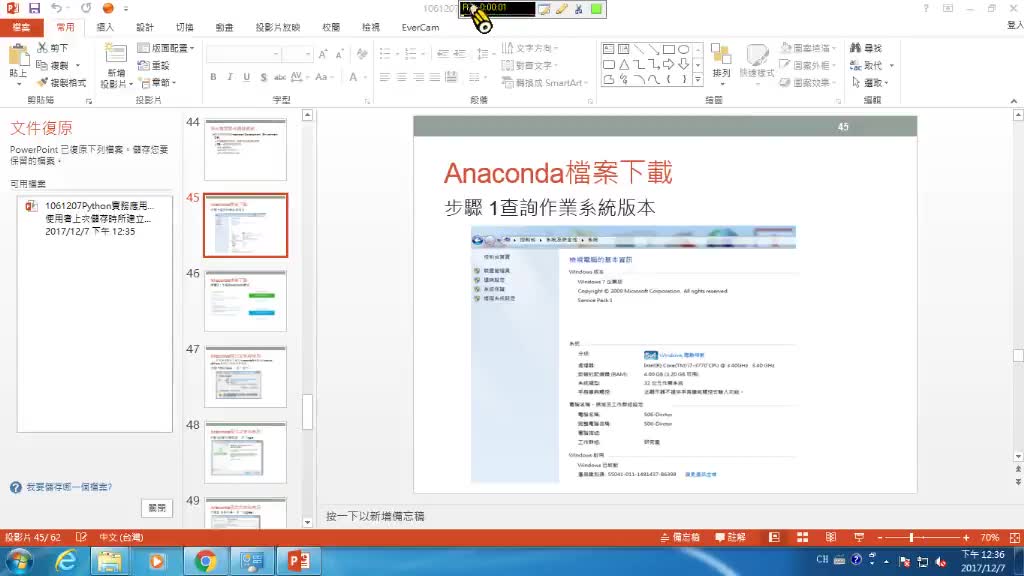
Task: Click thumbnail pane scrollbar handle
Action: 307,411
